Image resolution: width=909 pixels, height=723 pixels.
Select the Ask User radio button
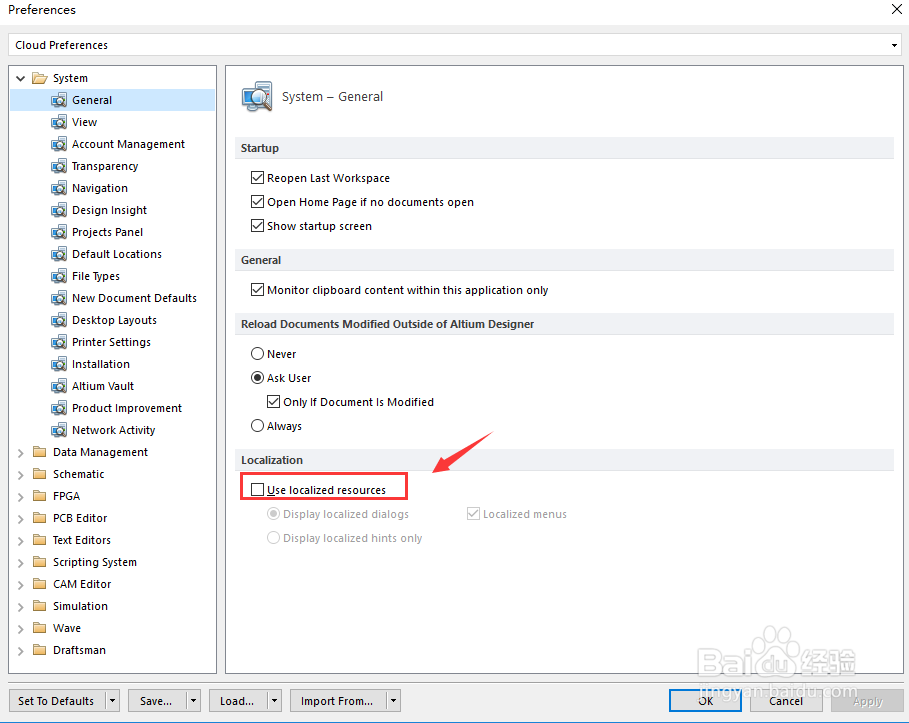click(257, 378)
